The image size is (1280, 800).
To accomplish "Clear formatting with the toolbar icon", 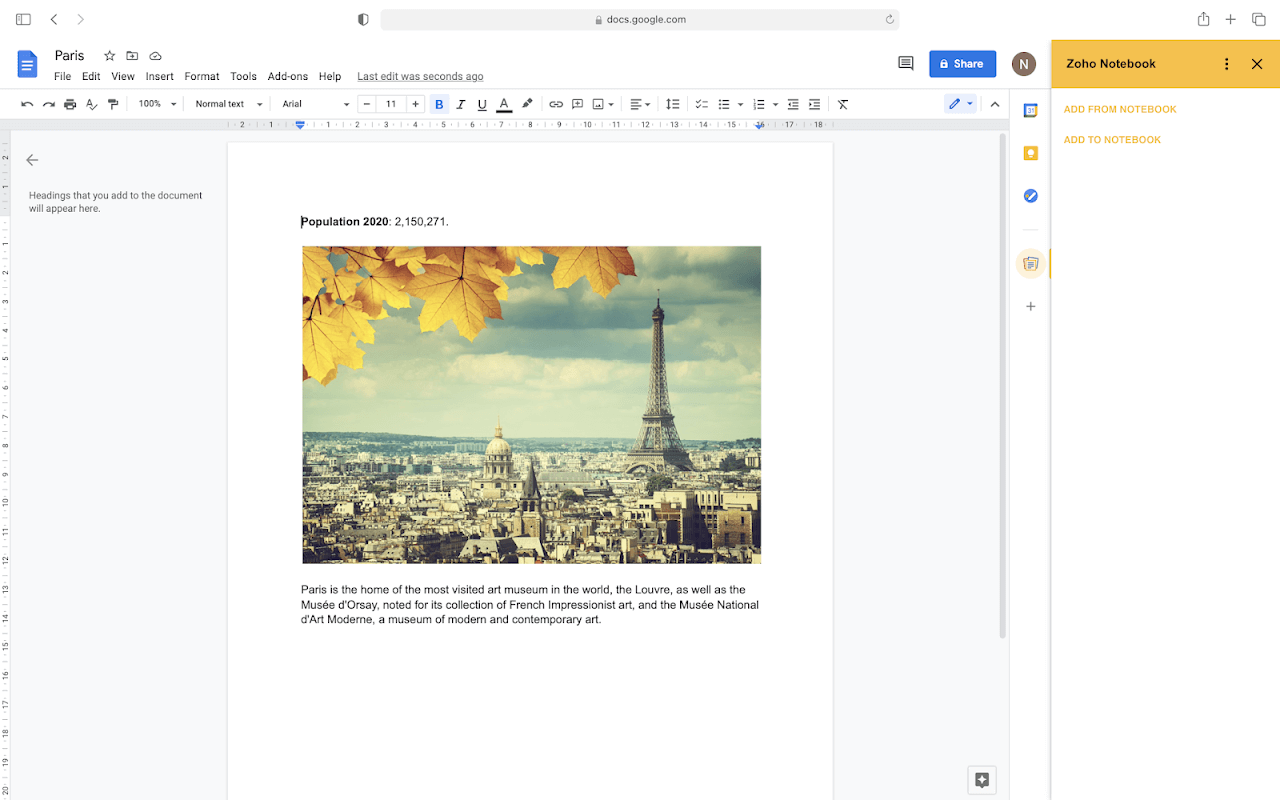I will (x=842, y=103).
